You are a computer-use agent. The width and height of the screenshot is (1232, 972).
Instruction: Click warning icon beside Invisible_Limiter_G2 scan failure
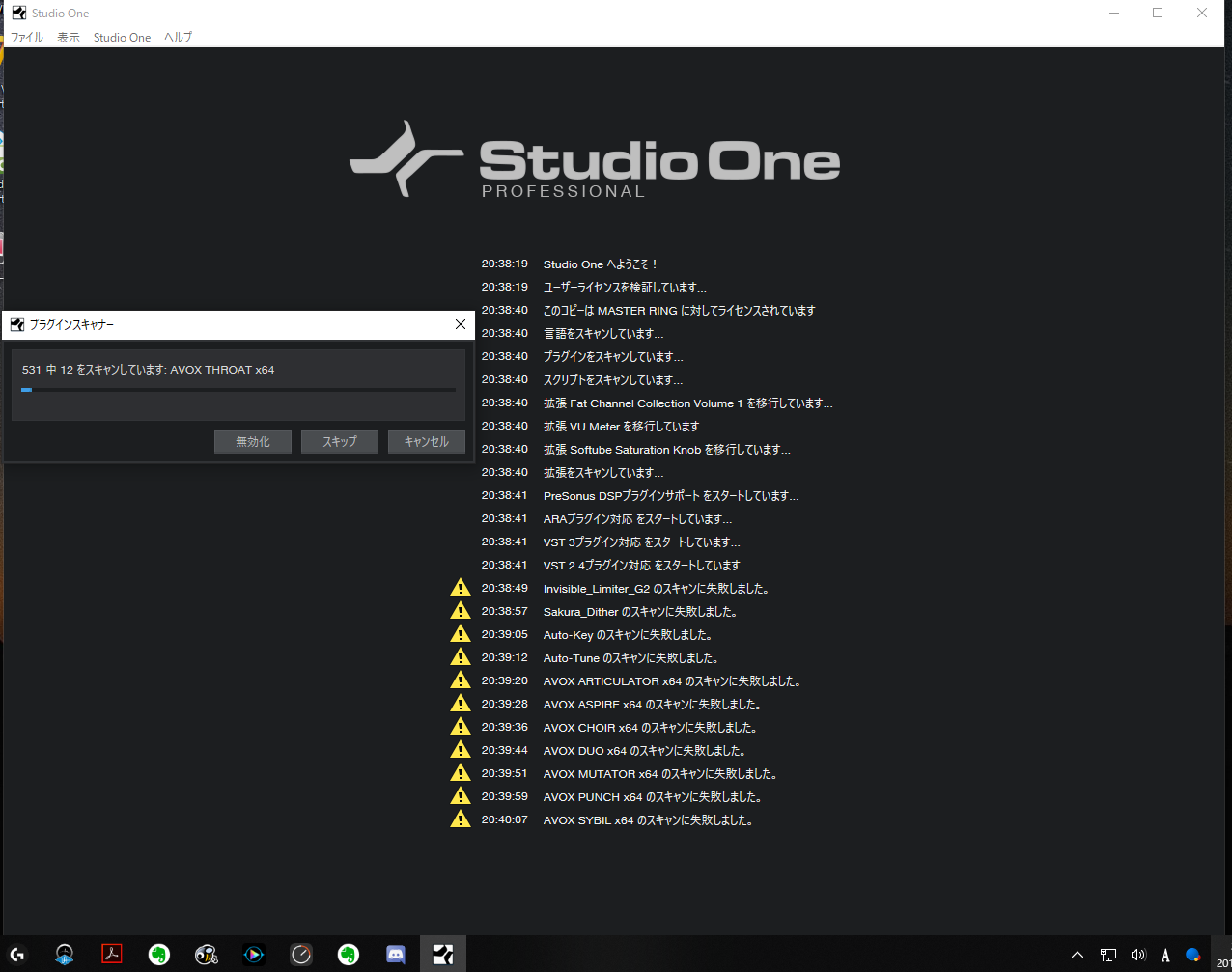tap(461, 588)
